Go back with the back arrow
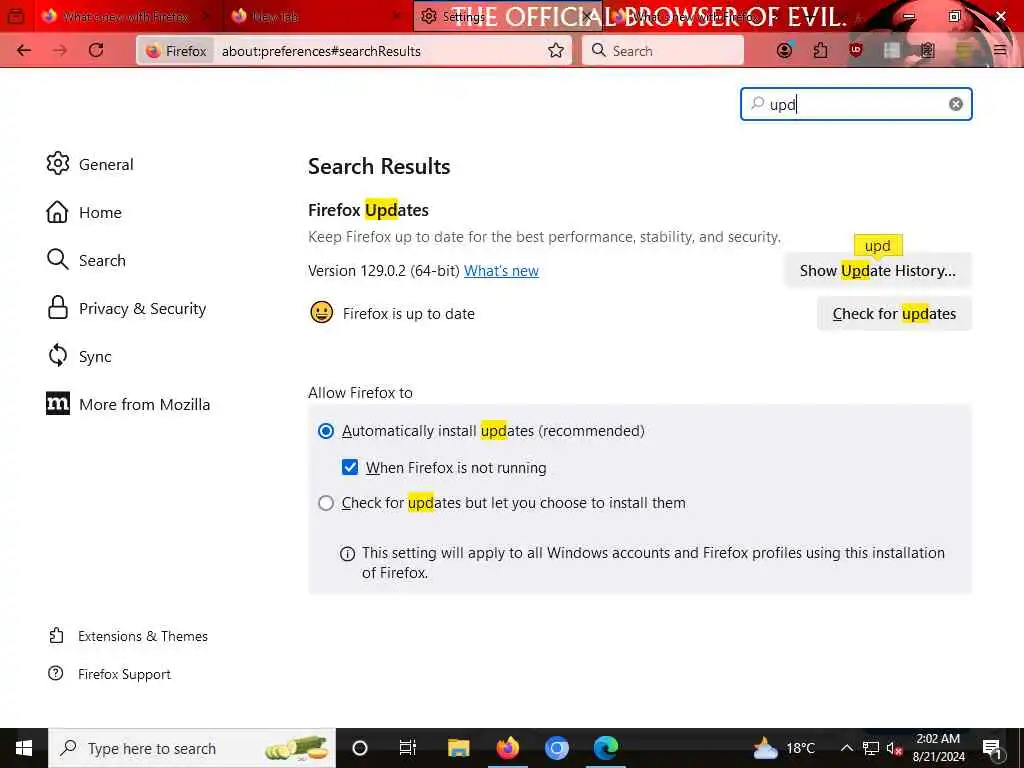The height and width of the screenshot is (768, 1024). (24, 50)
